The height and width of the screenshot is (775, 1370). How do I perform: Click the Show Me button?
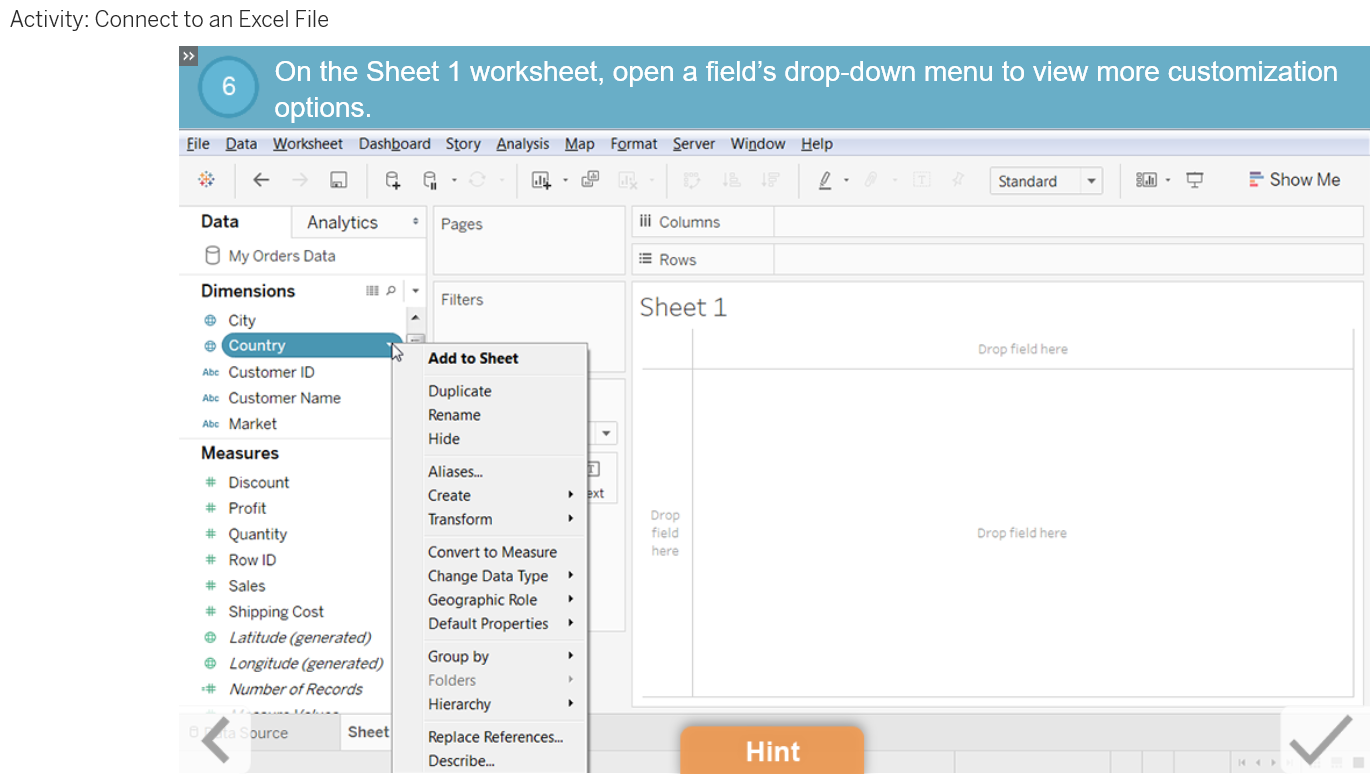click(1294, 180)
